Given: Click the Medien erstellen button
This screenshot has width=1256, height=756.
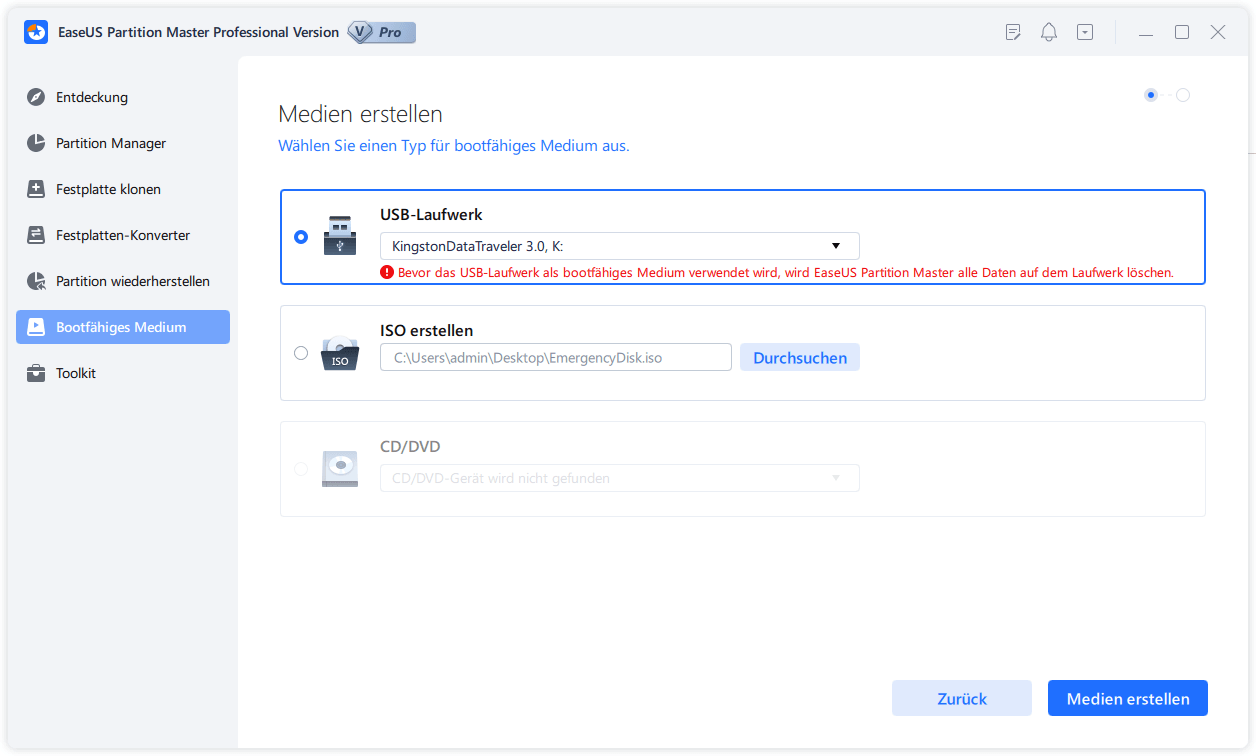Looking at the screenshot, I should pyautogui.click(x=1128, y=699).
